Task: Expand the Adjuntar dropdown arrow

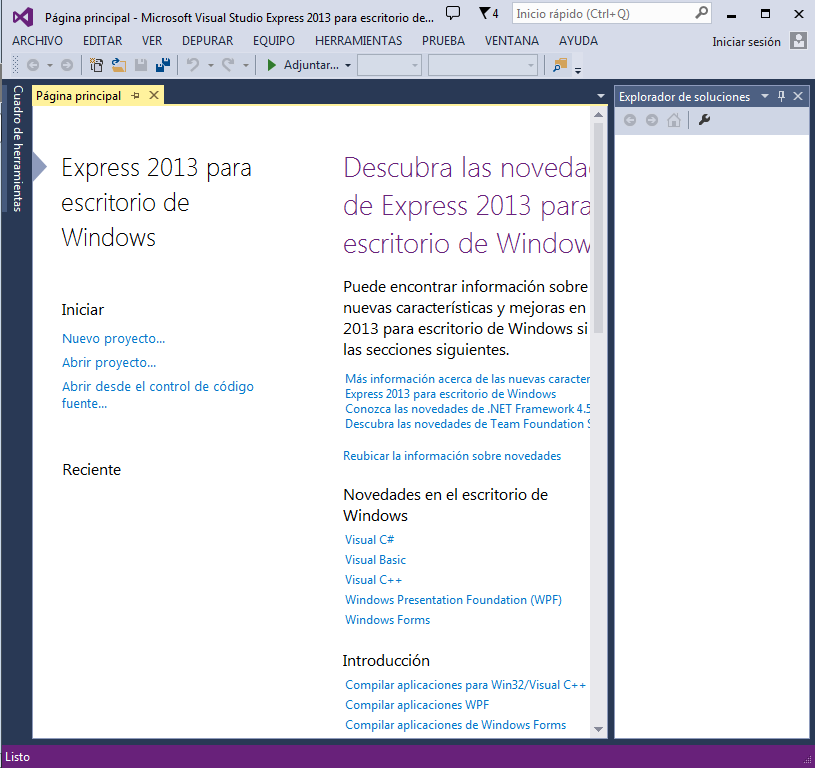Action: tap(348, 65)
